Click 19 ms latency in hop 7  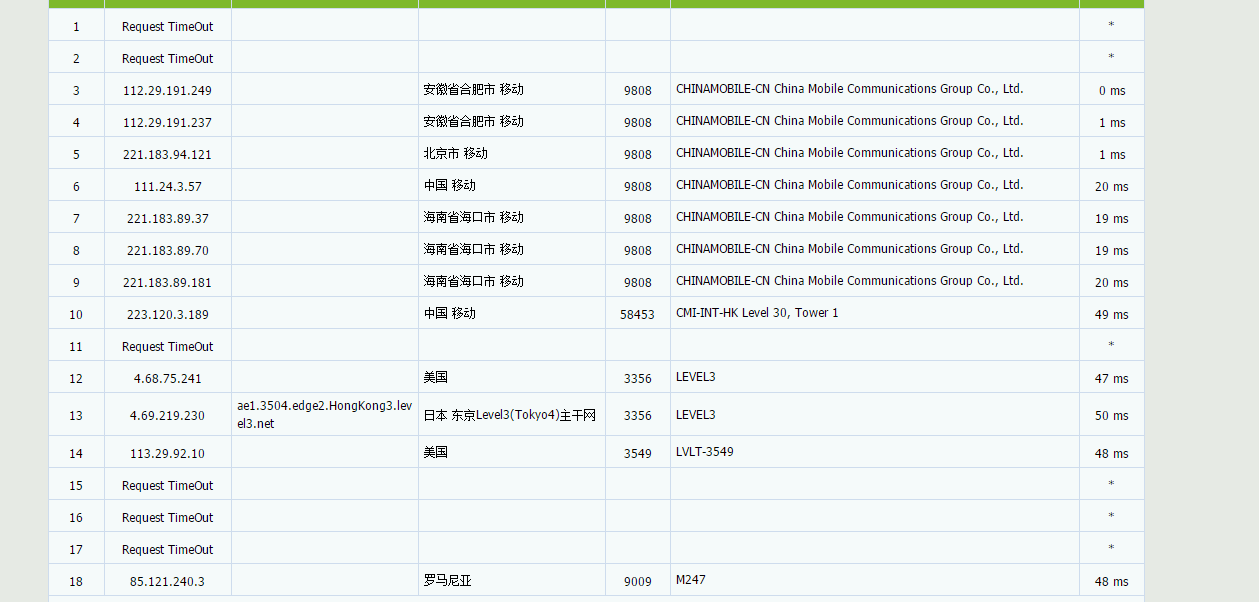click(x=1111, y=218)
